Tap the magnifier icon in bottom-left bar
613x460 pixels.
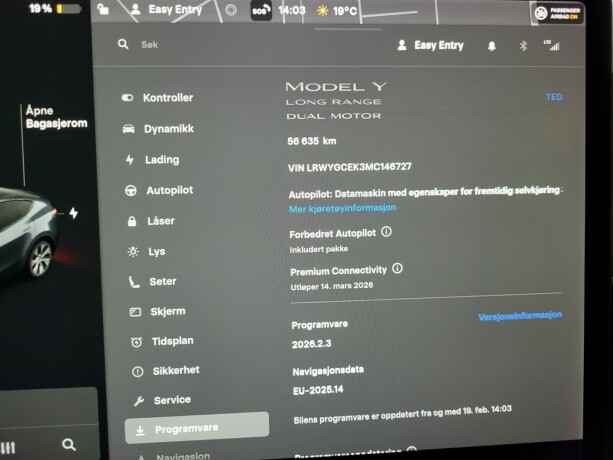pos(68,444)
